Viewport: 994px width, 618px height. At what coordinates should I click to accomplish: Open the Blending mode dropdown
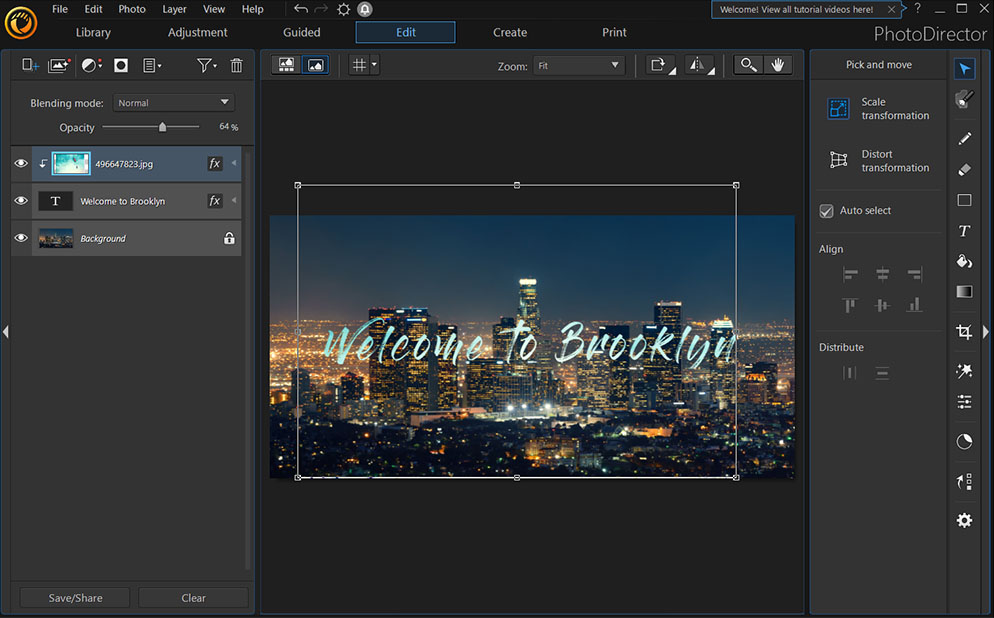coord(172,102)
